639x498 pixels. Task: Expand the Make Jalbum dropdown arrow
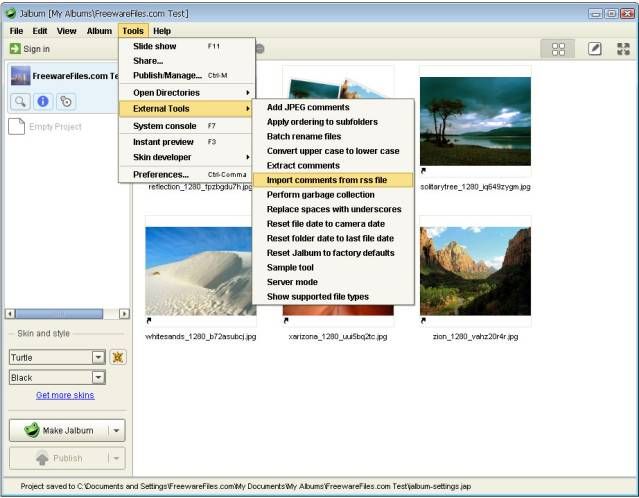[x=116, y=431]
